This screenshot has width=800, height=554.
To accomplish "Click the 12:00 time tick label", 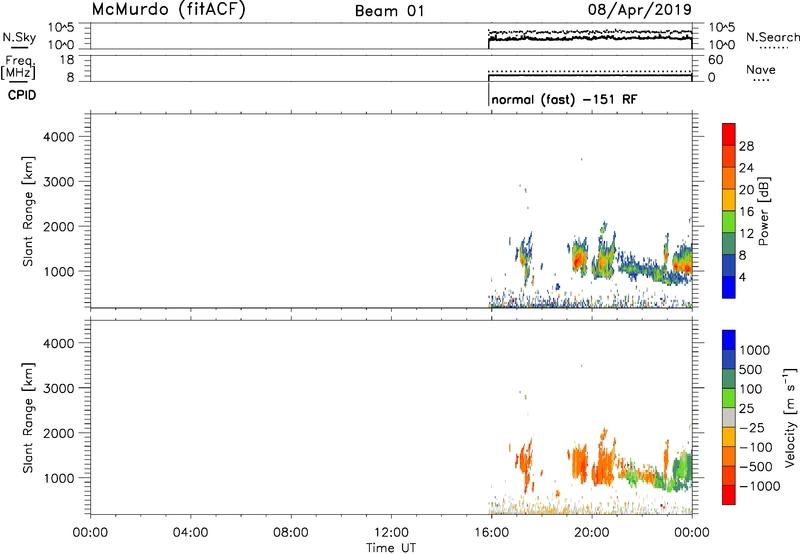I will (x=391, y=533).
